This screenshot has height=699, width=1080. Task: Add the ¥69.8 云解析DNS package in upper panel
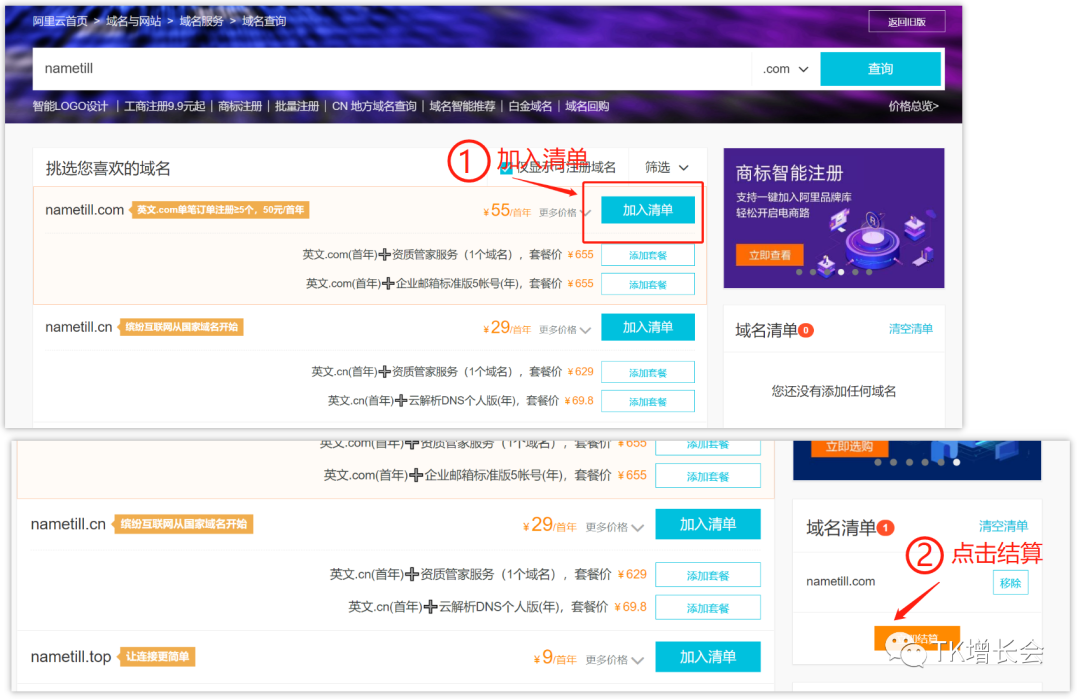pos(647,401)
